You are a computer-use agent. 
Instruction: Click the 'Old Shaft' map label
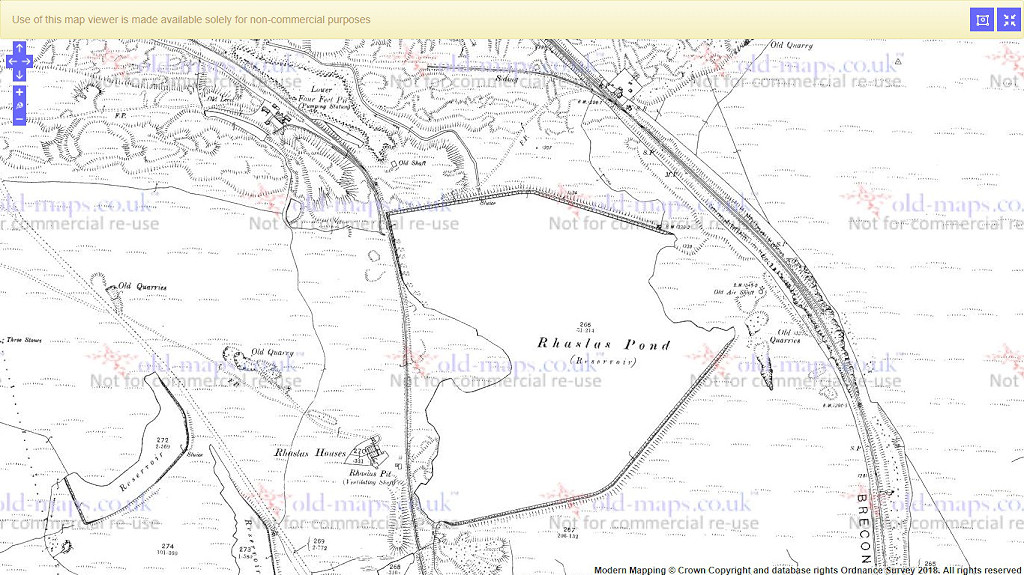[412, 163]
